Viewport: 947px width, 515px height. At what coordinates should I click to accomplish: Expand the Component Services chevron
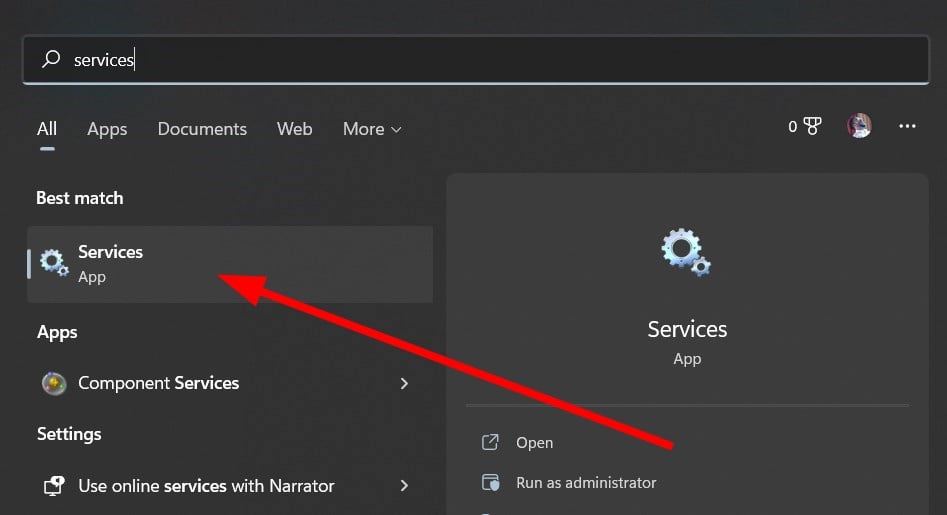coord(404,383)
